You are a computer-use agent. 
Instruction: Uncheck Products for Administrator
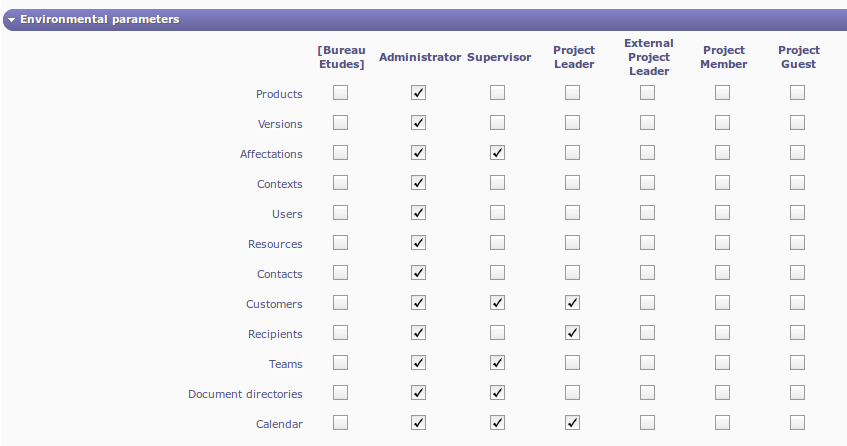[x=419, y=93]
